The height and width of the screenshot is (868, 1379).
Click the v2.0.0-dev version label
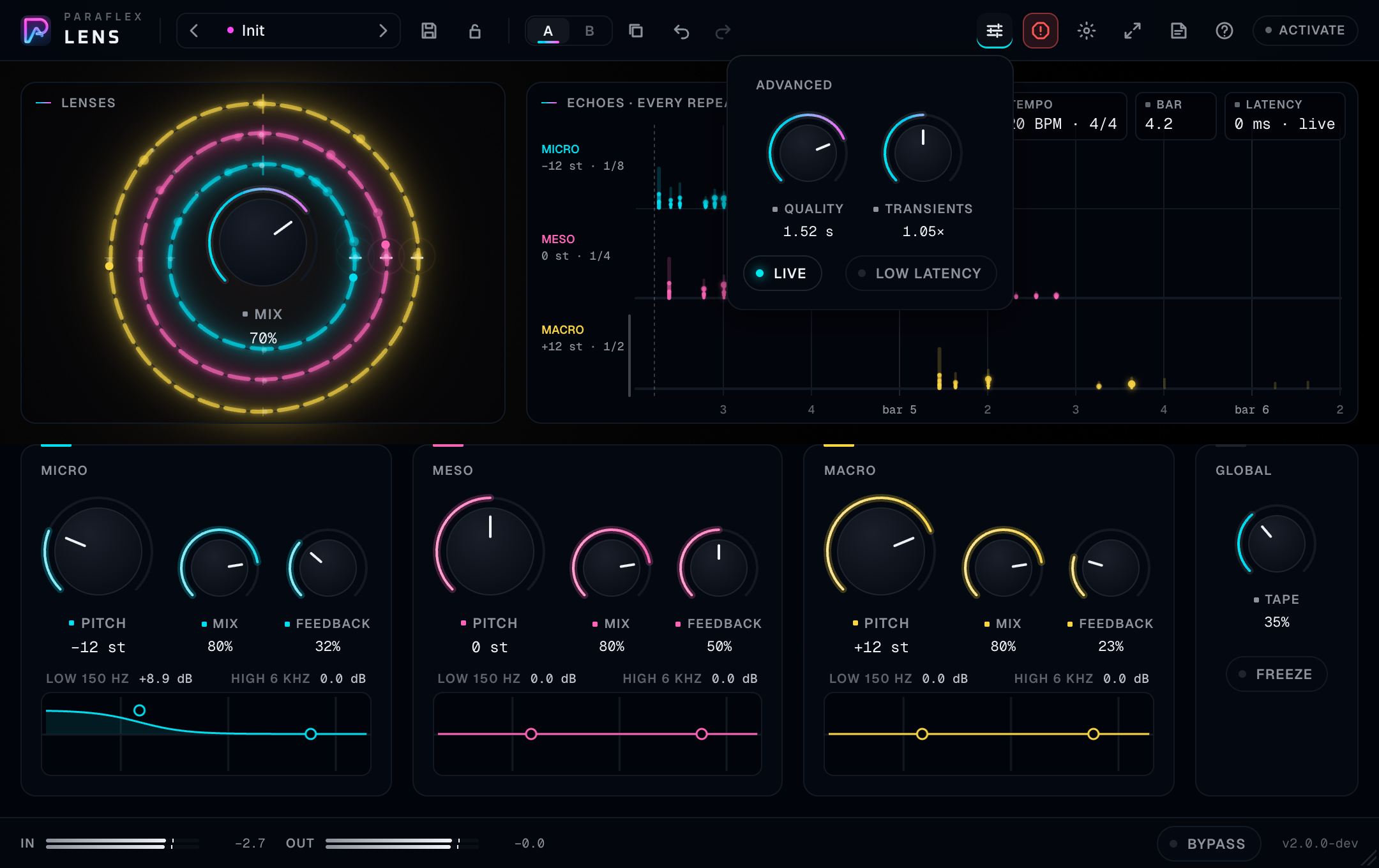point(1320,844)
